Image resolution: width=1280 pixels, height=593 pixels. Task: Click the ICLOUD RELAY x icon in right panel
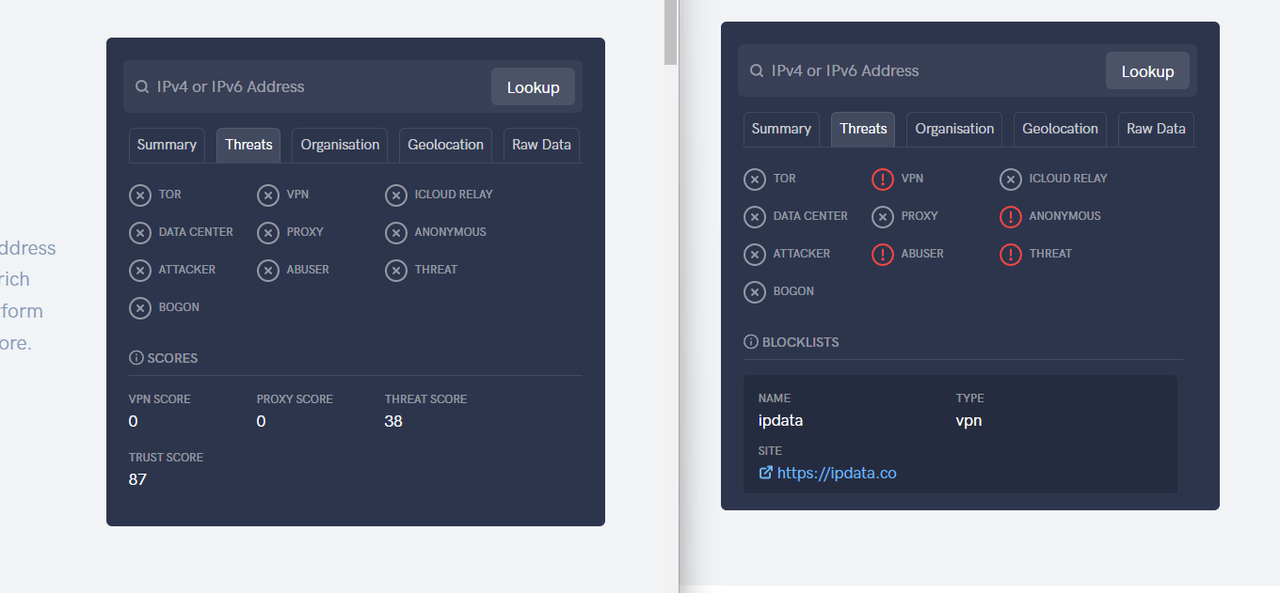click(1010, 179)
